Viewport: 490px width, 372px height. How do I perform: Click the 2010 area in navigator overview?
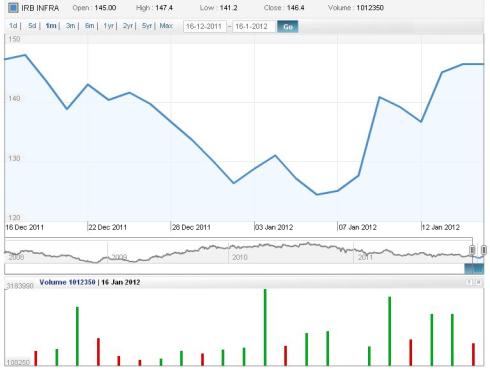point(240,257)
